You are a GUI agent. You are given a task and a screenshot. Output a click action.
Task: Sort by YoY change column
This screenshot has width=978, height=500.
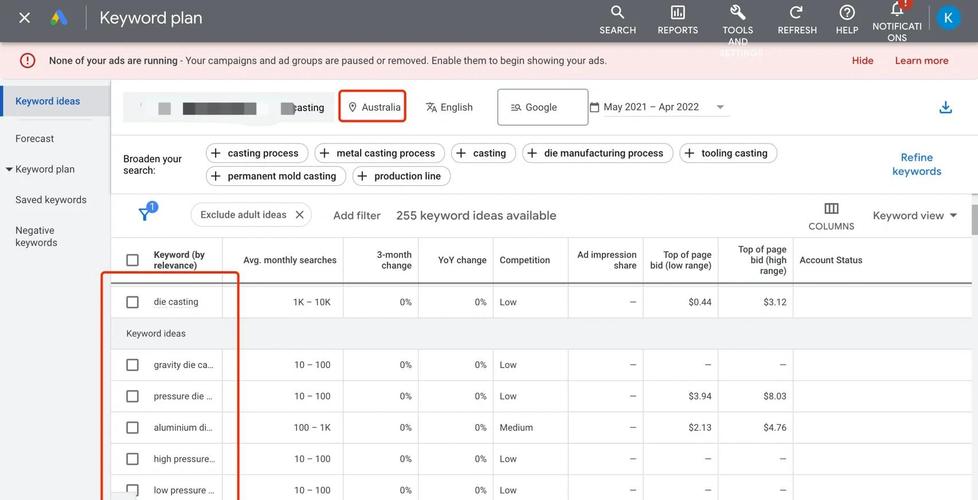click(462, 260)
